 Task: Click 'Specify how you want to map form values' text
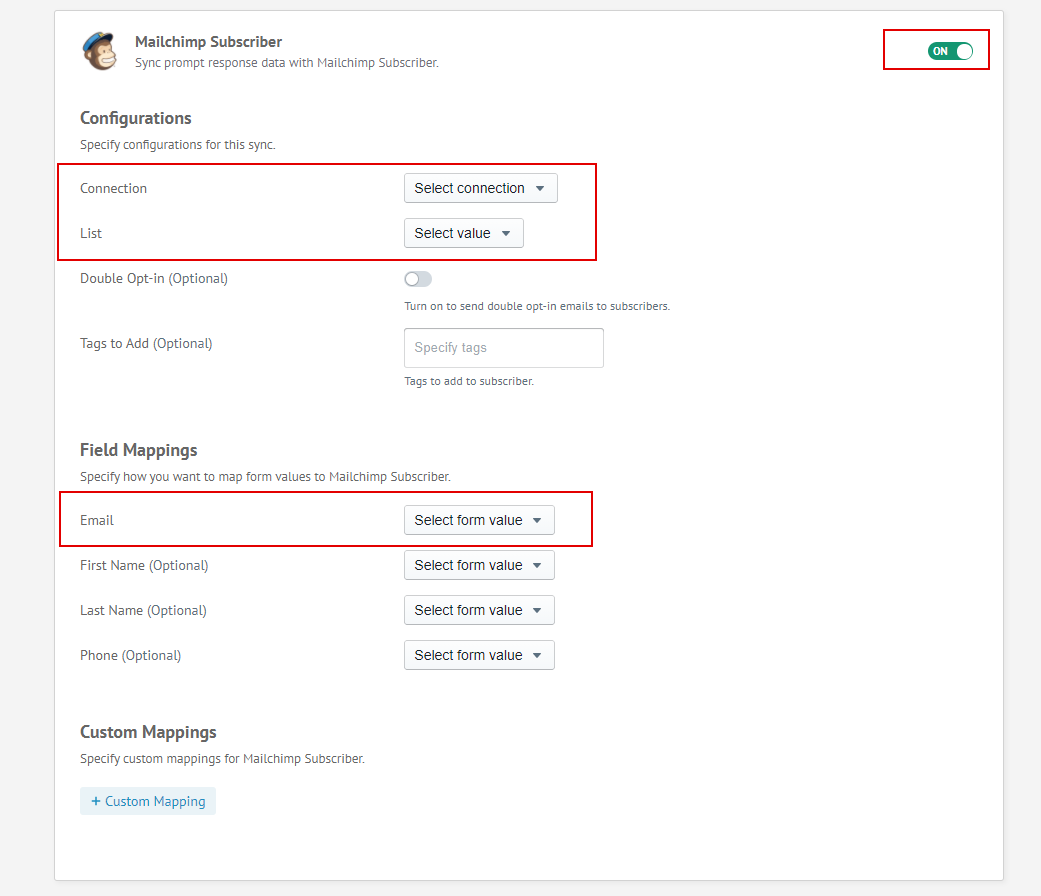pos(266,477)
